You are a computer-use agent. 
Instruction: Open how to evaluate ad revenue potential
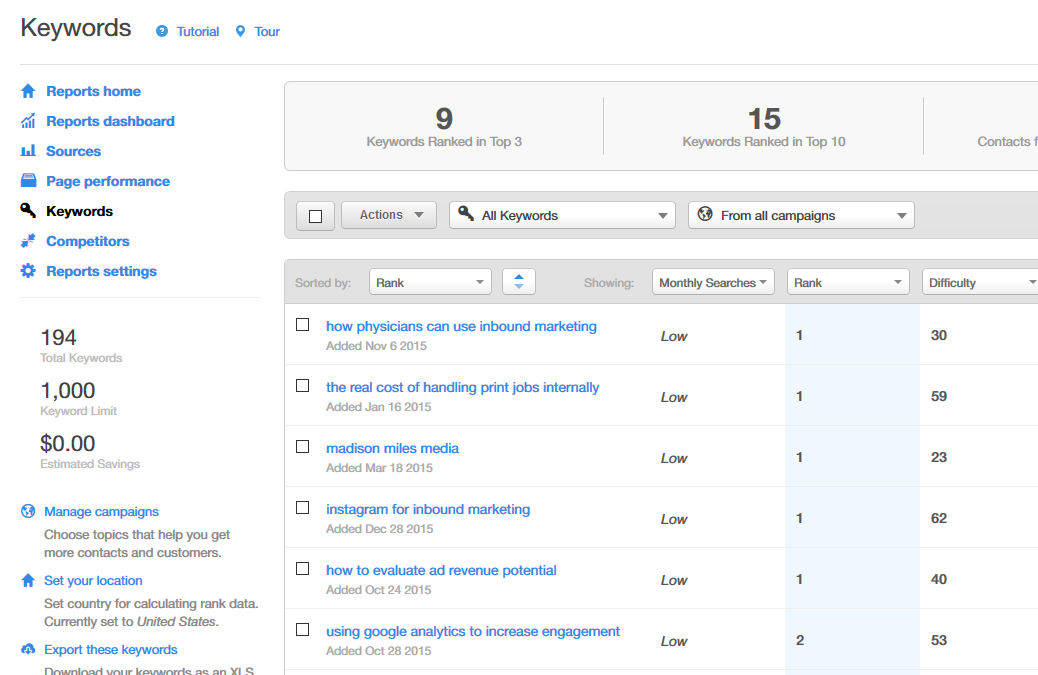pos(442,570)
